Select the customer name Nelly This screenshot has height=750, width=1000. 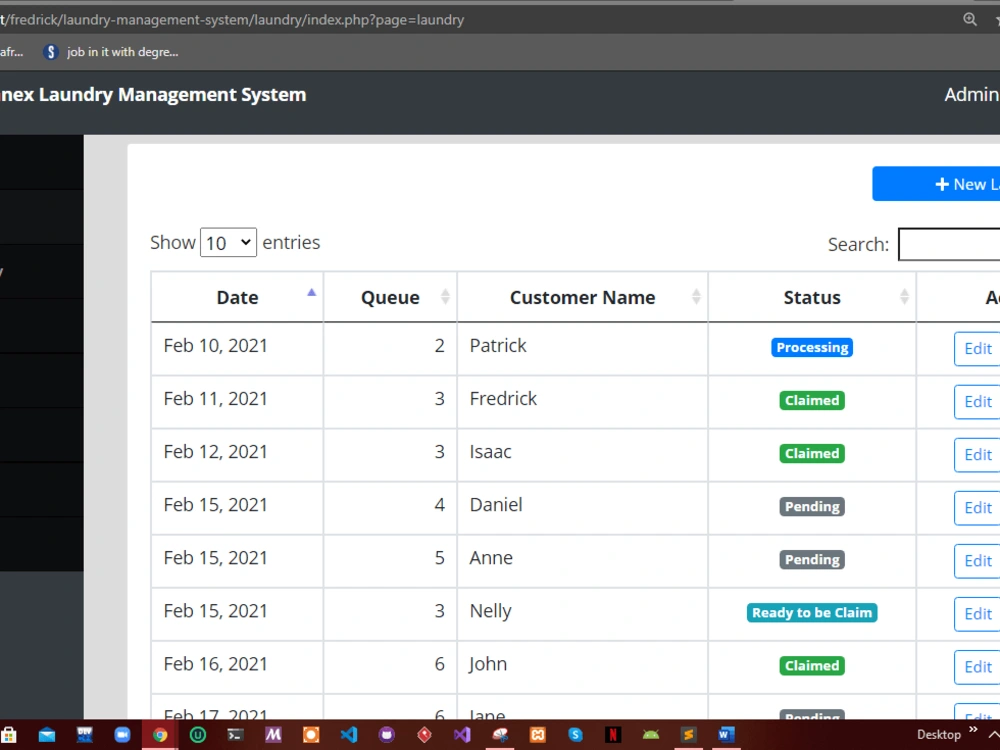click(490, 611)
